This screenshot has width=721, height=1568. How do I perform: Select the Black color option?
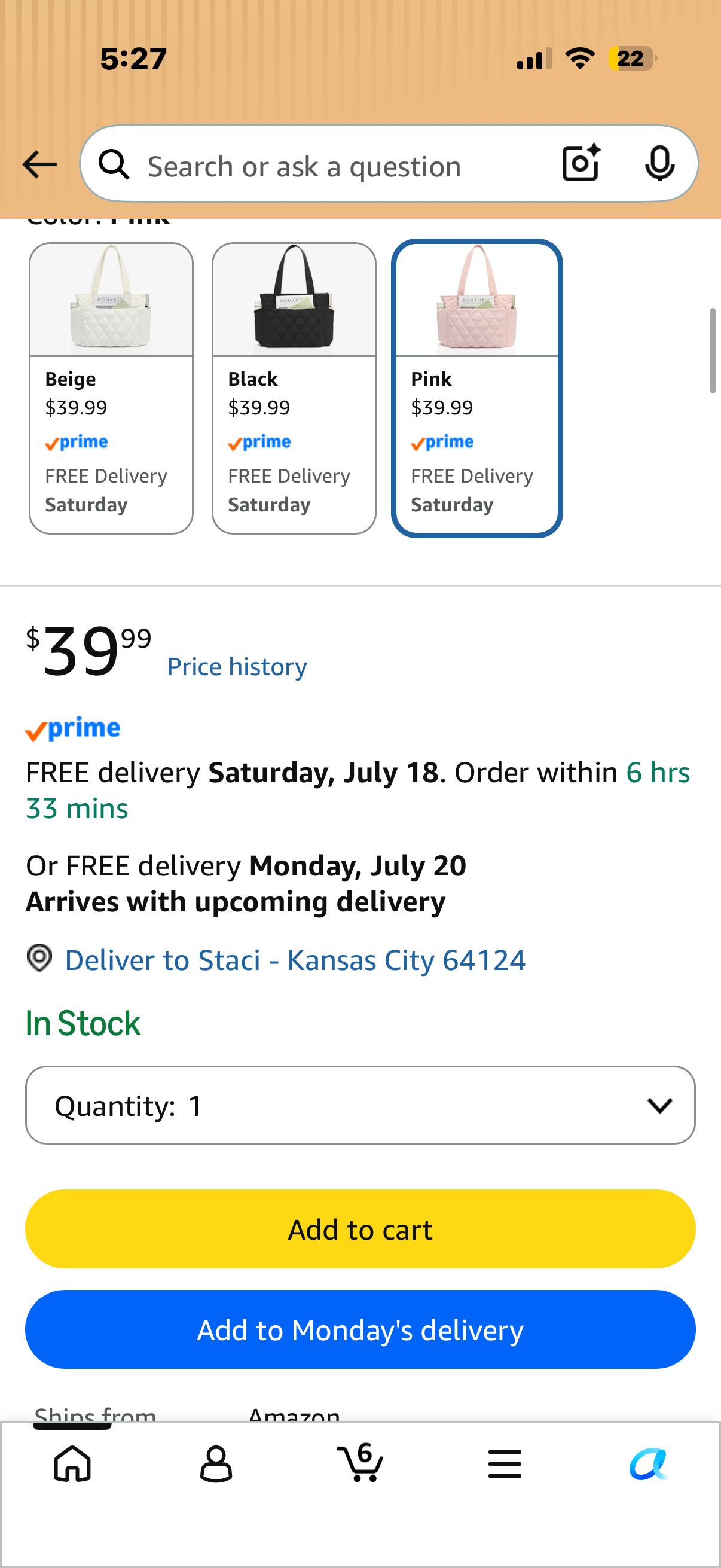[x=294, y=388]
